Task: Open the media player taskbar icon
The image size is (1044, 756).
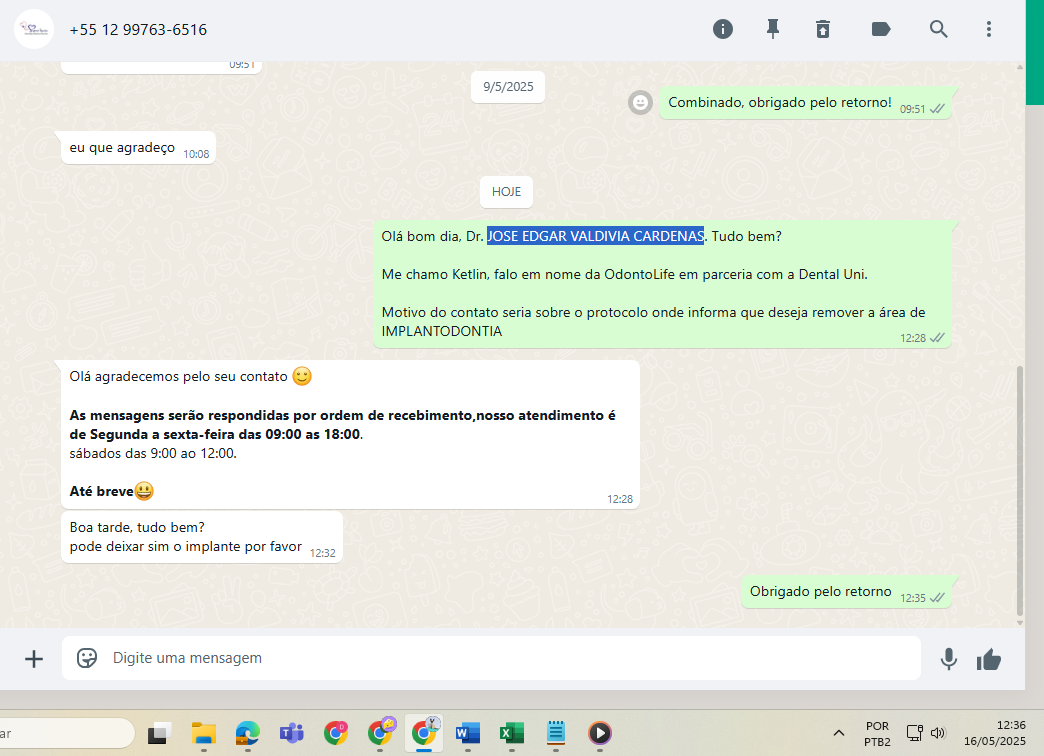Action: [x=599, y=733]
